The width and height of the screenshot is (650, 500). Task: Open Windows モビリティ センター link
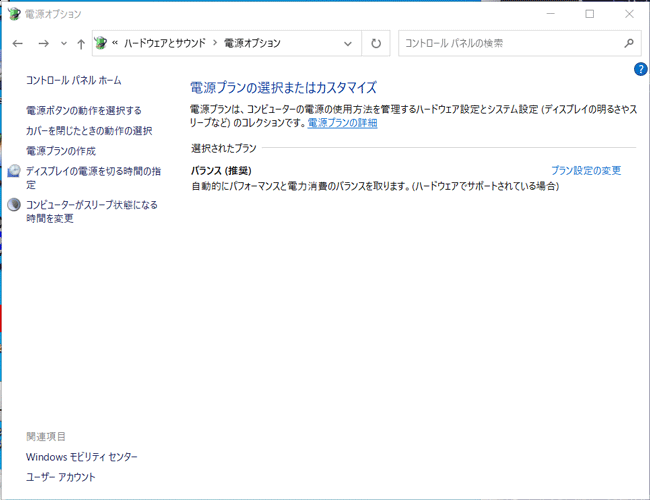coord(82,457)
